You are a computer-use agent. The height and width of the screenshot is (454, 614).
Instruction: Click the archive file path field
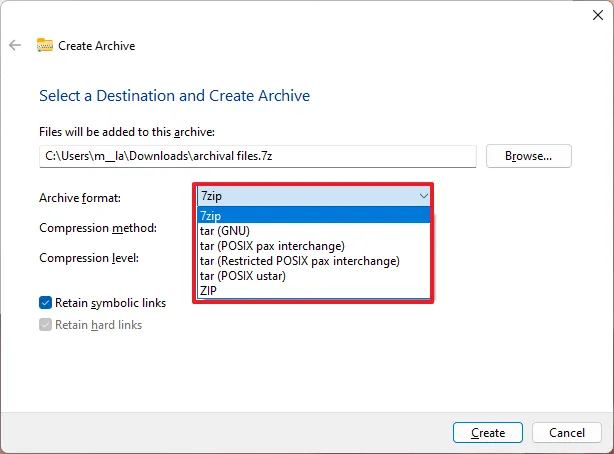coord(258,156)
